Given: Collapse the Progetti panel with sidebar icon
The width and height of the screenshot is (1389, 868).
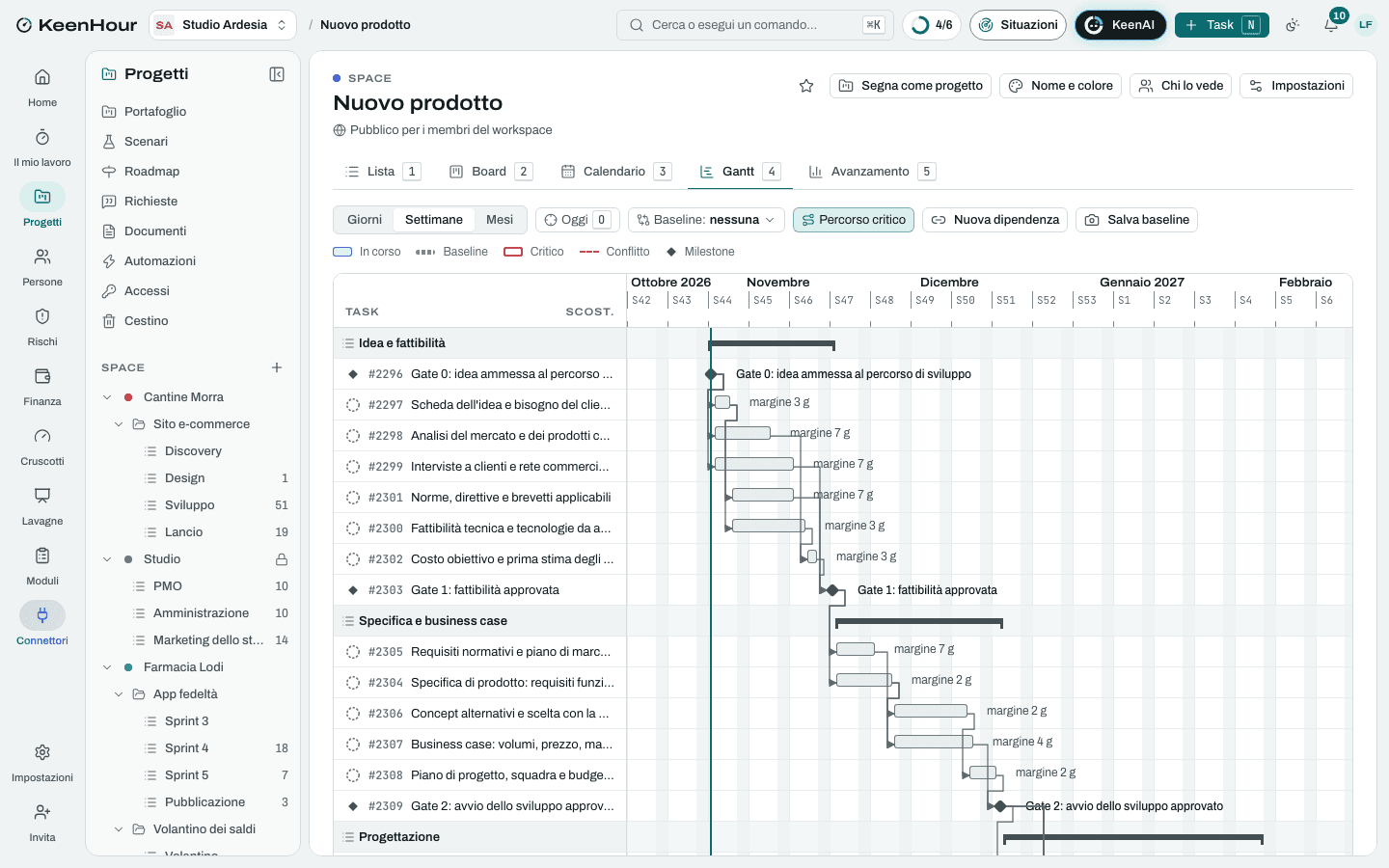Looking at the screenshot, I should (277, 74).
